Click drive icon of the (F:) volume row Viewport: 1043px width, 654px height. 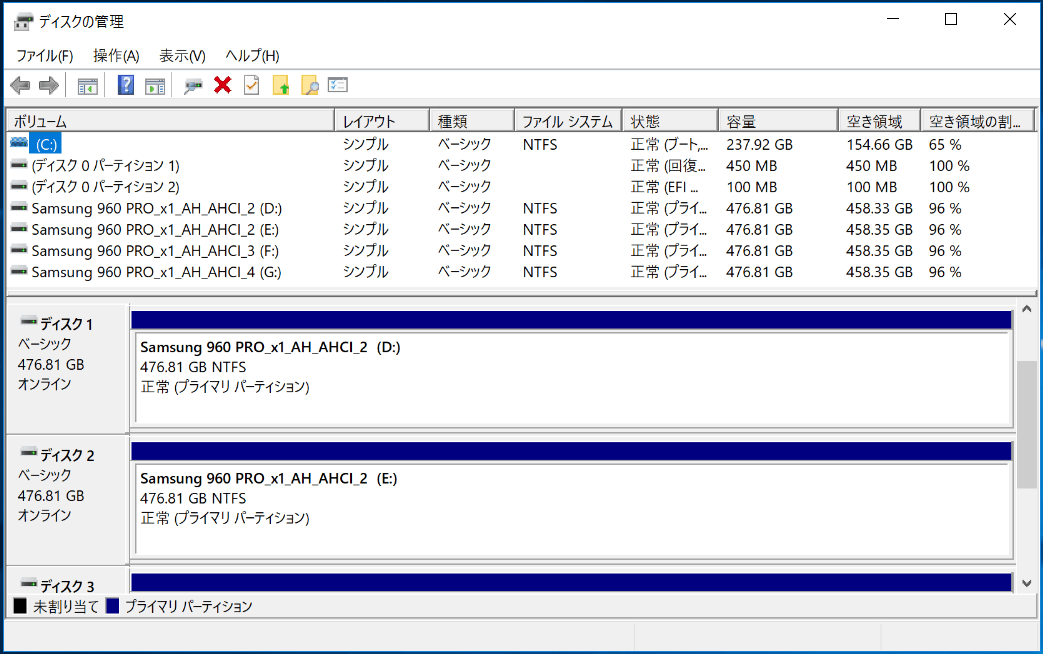(x=19, y=250)
